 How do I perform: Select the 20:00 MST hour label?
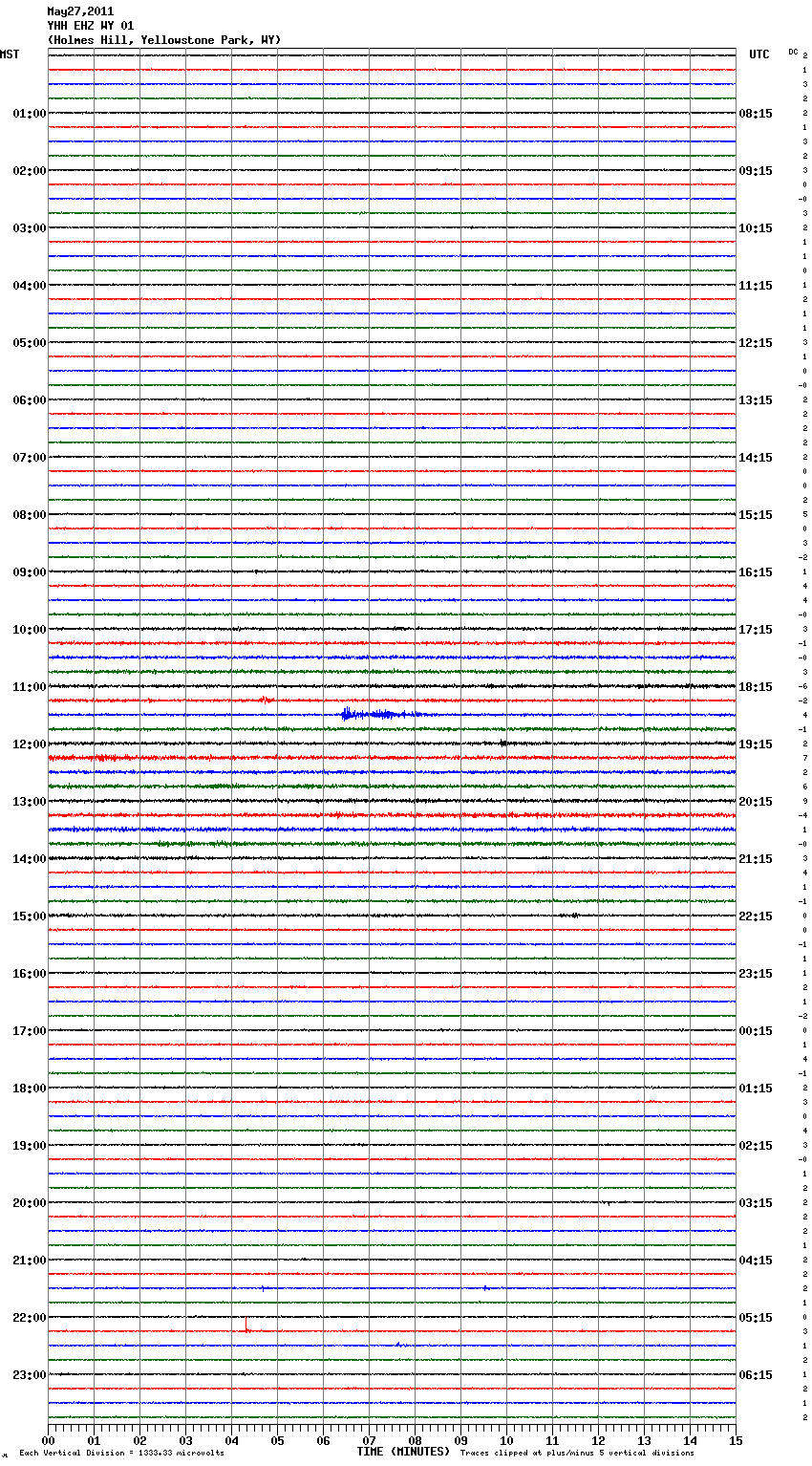pyautogui.click(x=29, y=1203)
